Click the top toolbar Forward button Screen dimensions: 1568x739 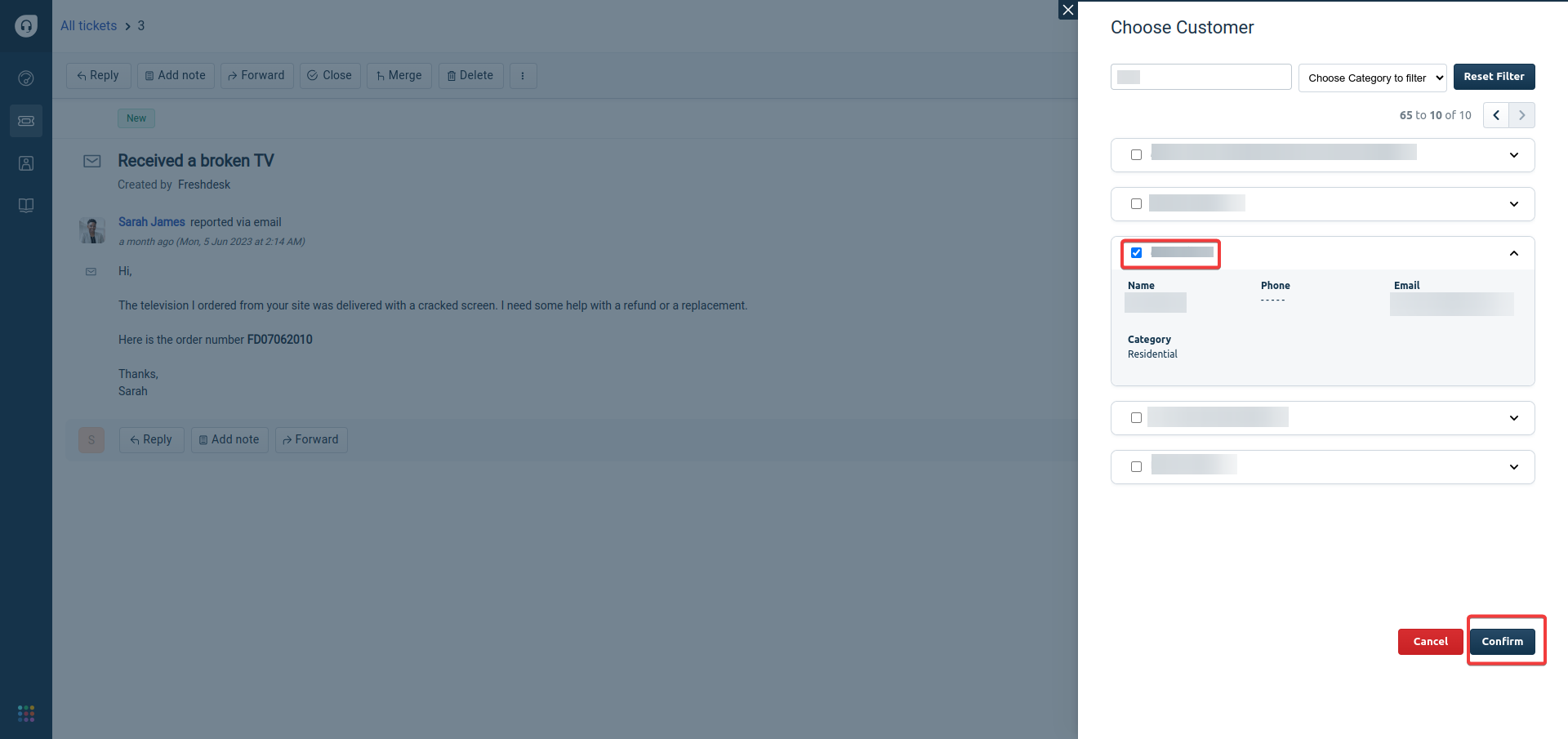coord(256,76)
